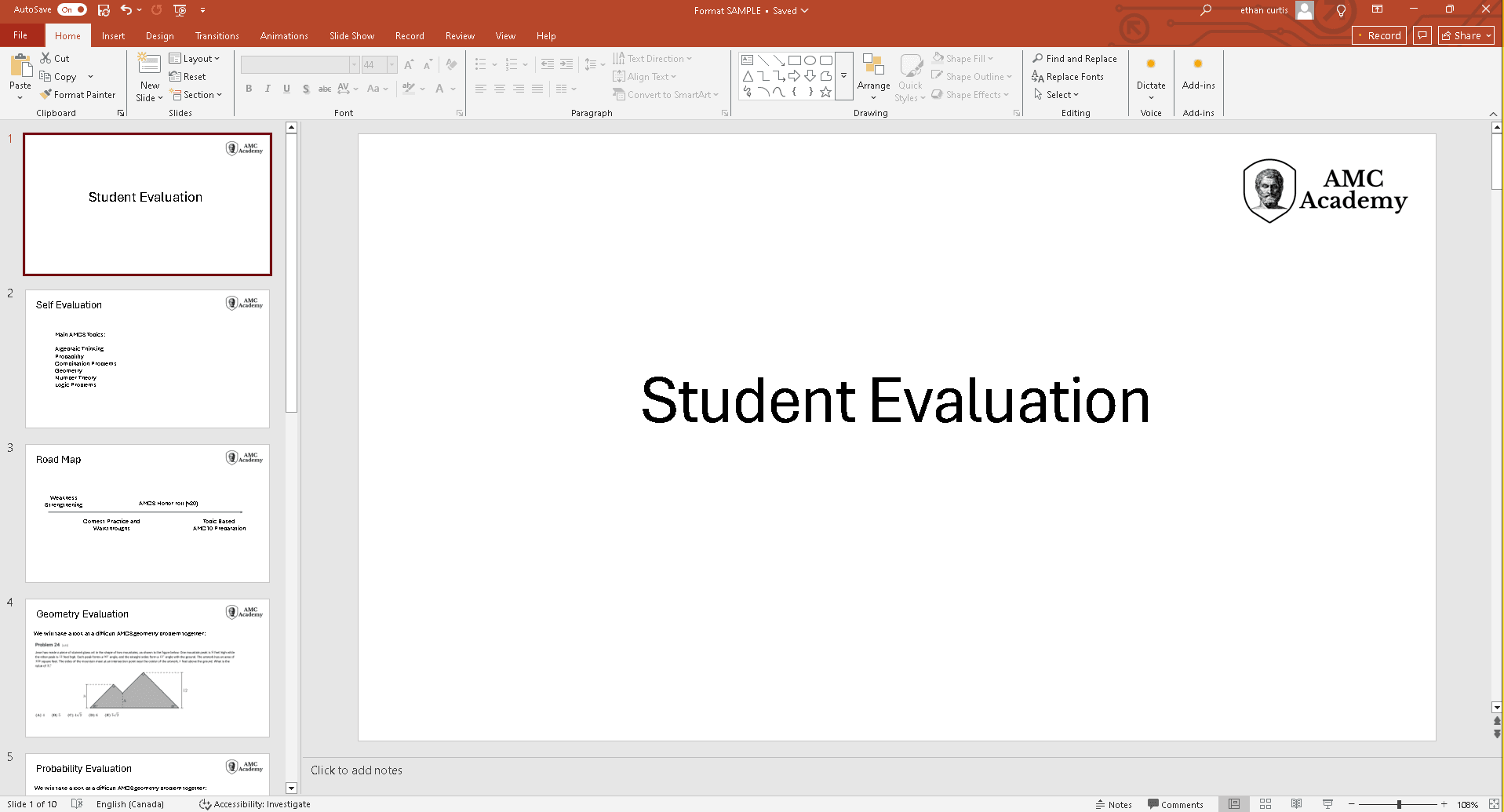The width and height of the screenshot is (1504, 812).
Task: Click the Undo arrow icon
Action: (126, 10)
